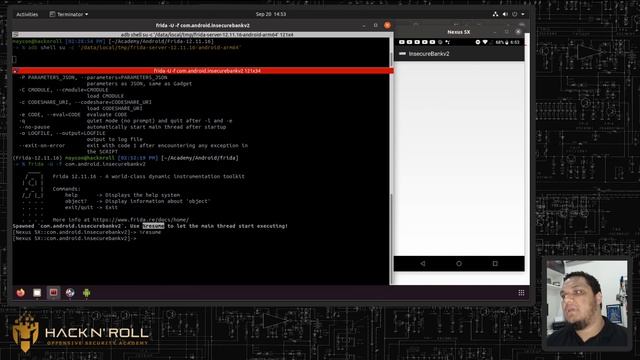This screenshot has width=640, height=360.
Task: Click the frida docs URL in terminal
Action: tap(141, 220)
